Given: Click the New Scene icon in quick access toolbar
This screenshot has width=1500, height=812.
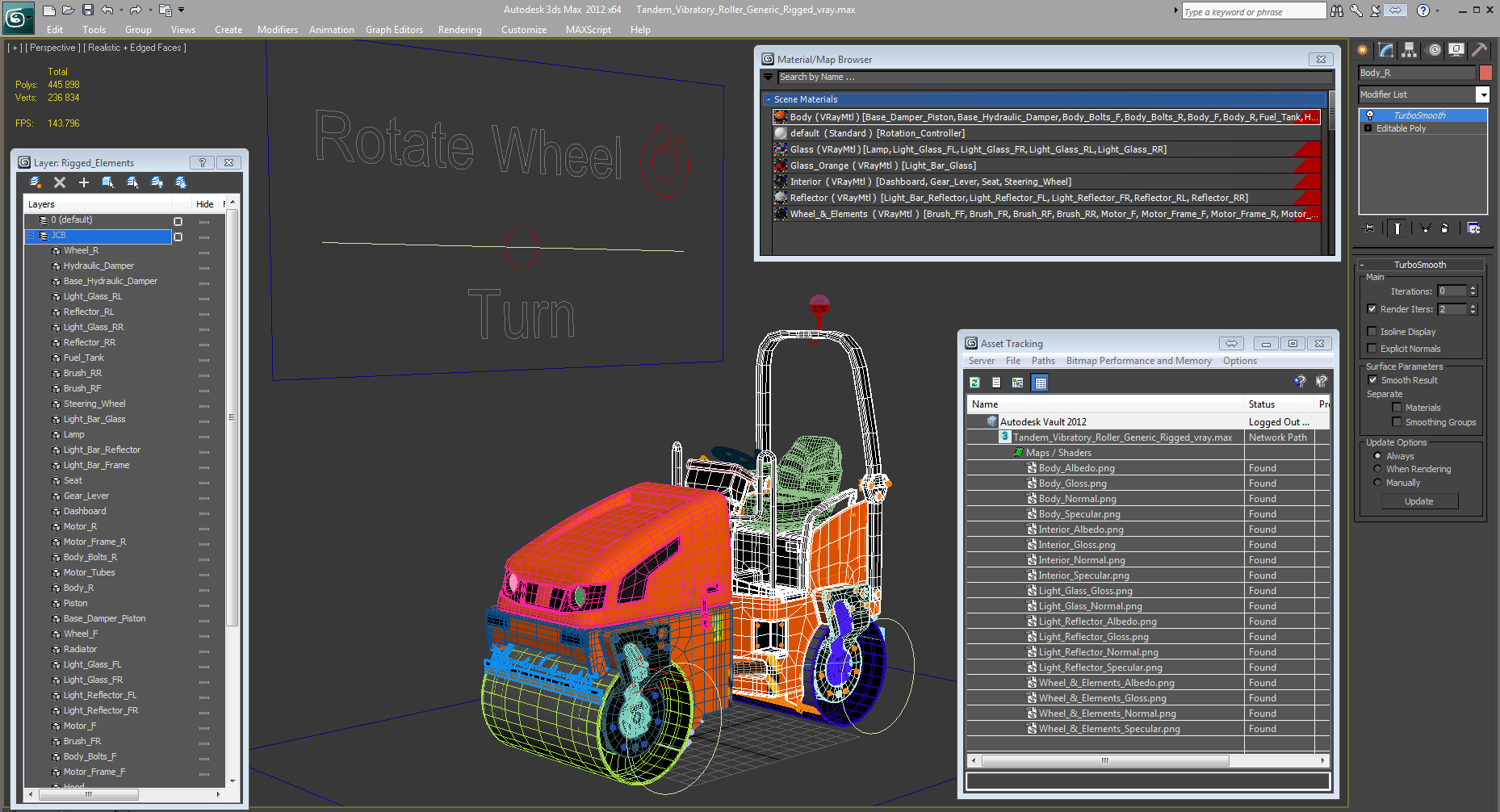Looking at the screenshot, I should coord(49,10).
